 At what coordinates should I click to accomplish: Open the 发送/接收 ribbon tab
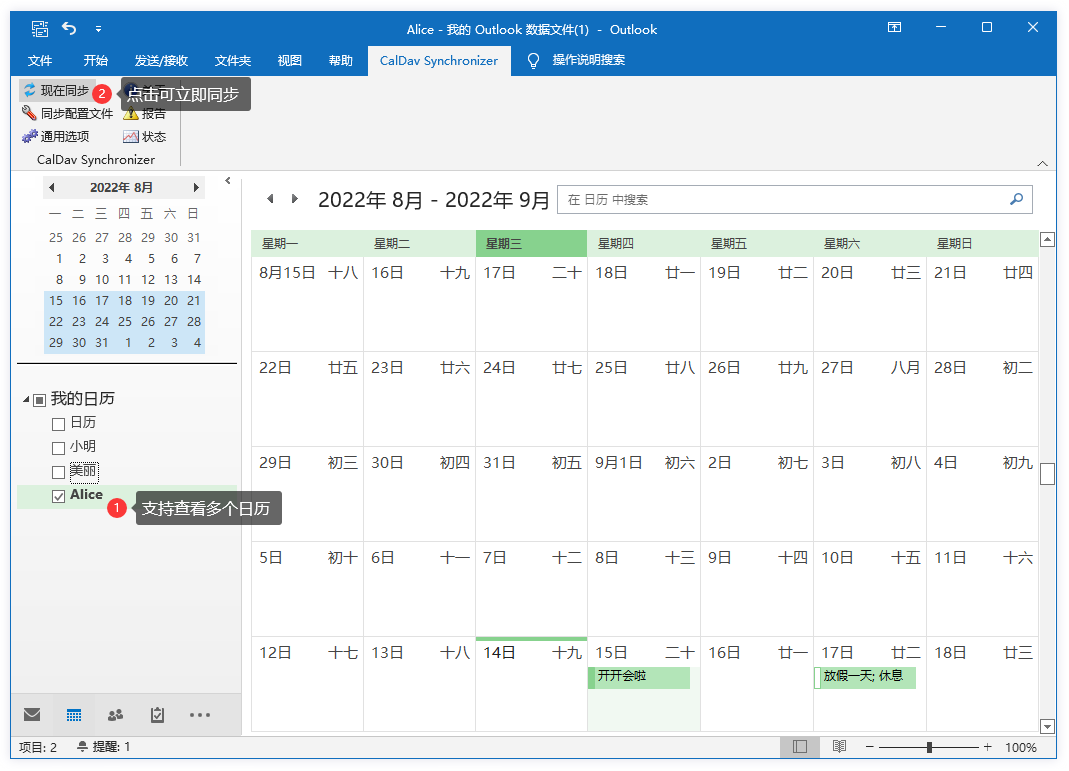(x=161, y=61)
